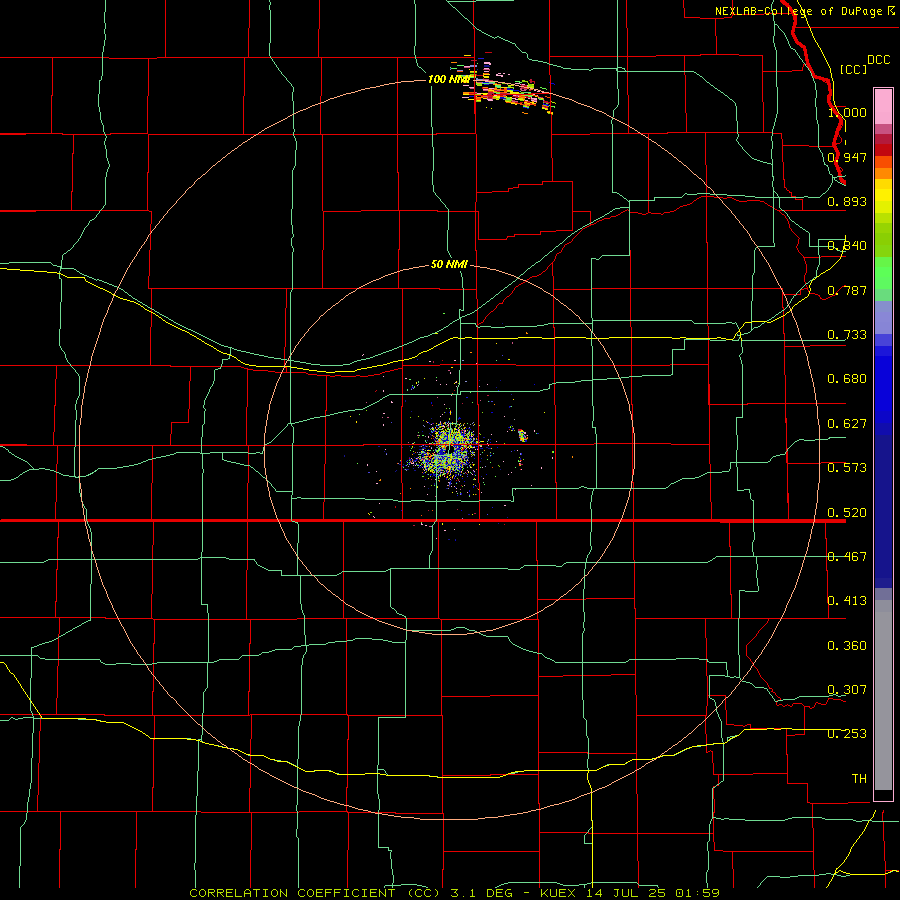Image resolution: width=900 pixels, height=900 pixels.
Task: Click the 100 NMI range ring label
Action: [449, 79]
